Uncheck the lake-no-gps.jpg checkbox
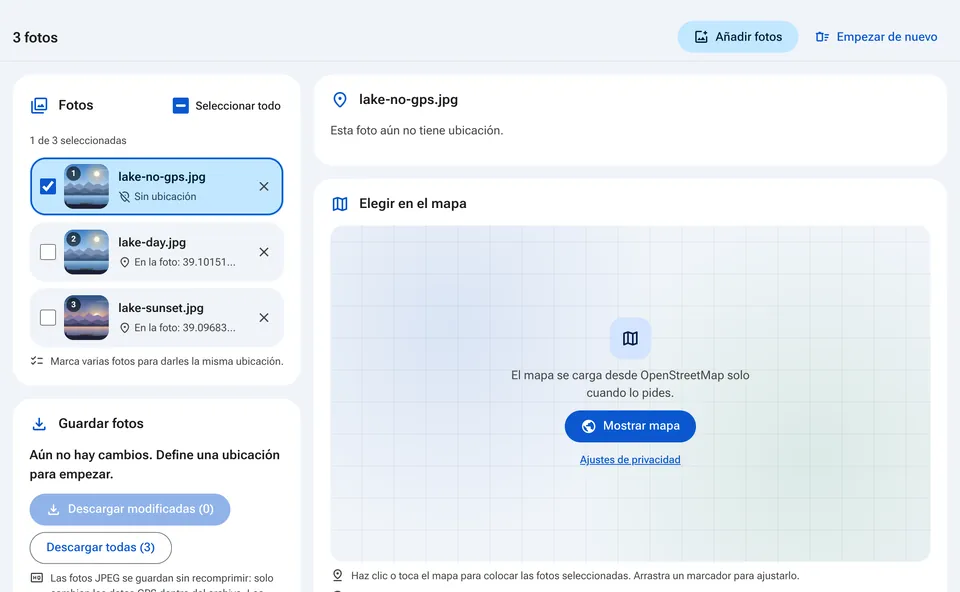This screenshot has height=592, width=960. (48, 186)
